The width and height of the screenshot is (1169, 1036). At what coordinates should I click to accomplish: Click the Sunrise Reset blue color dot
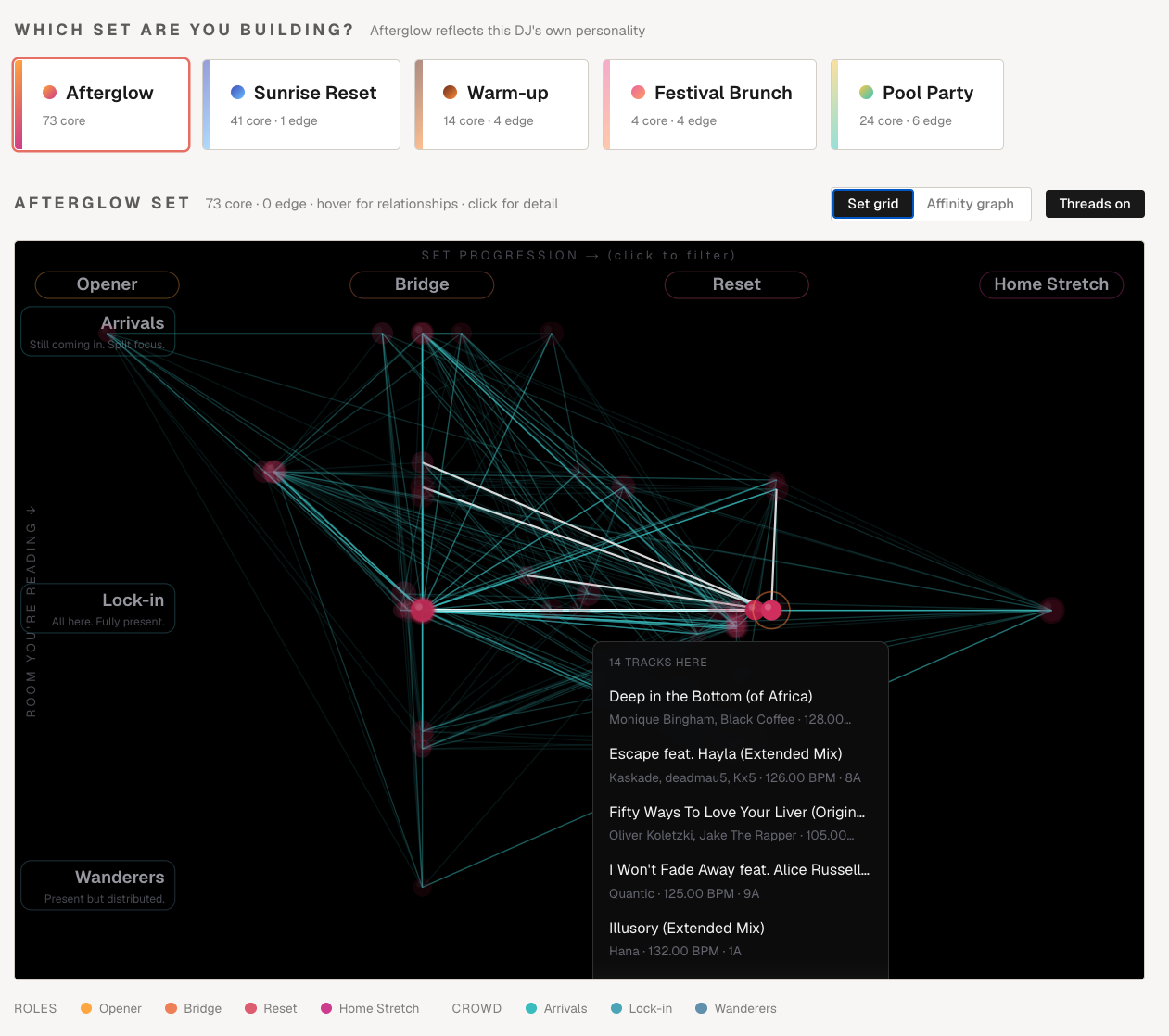pos(237,93)
